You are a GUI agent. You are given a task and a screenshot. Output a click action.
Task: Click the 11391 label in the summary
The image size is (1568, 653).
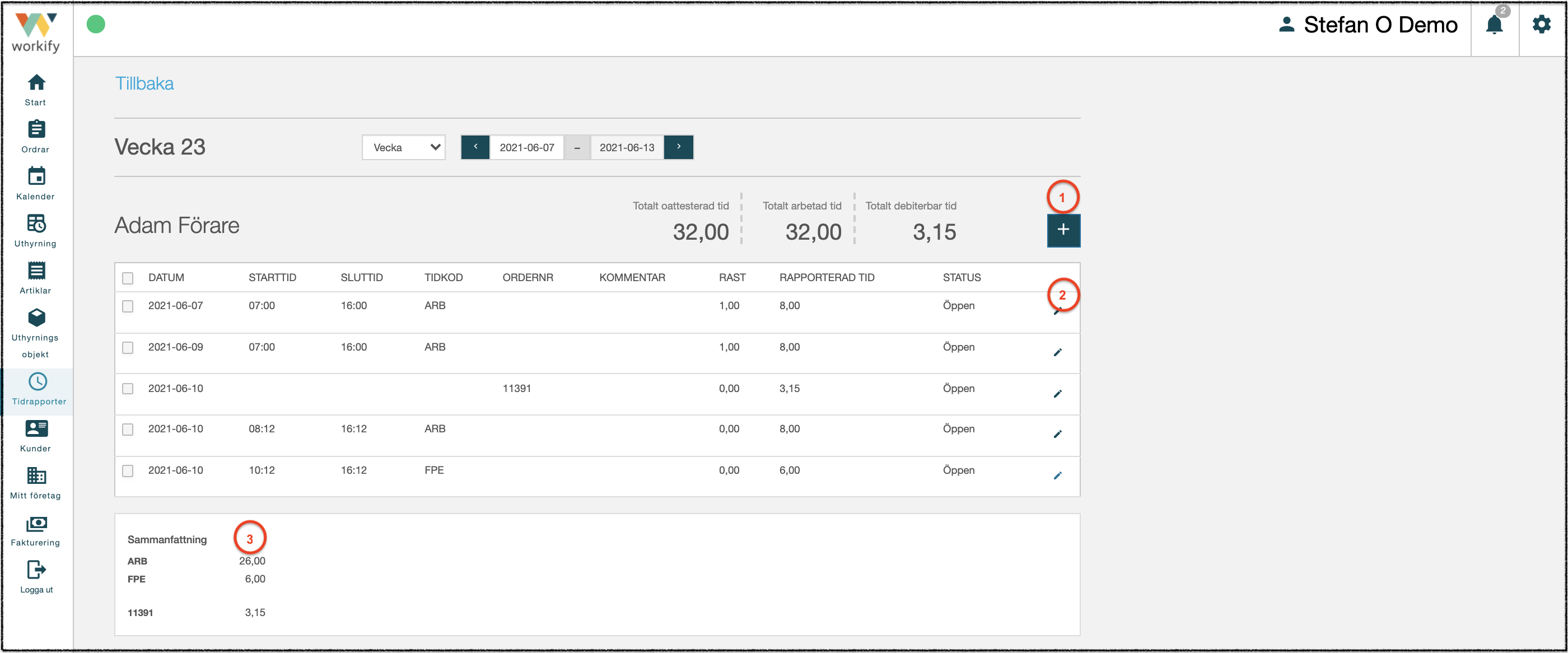(140, 612)
